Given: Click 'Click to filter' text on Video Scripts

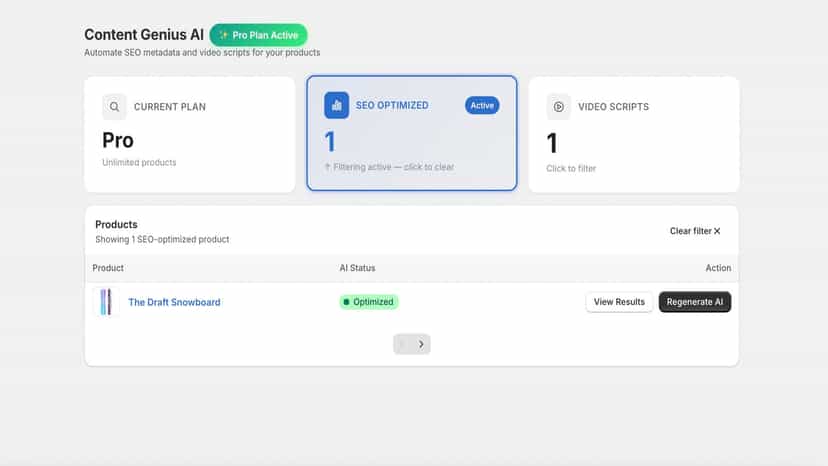Looking at the screenshot, I should click(x=571, y=169).
